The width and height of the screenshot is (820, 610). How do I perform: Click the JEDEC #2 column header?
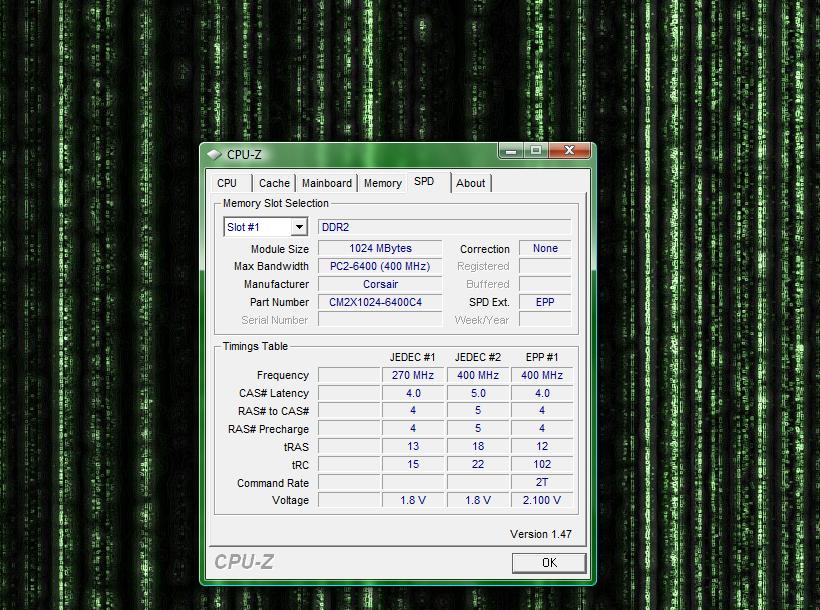(477, 357)
